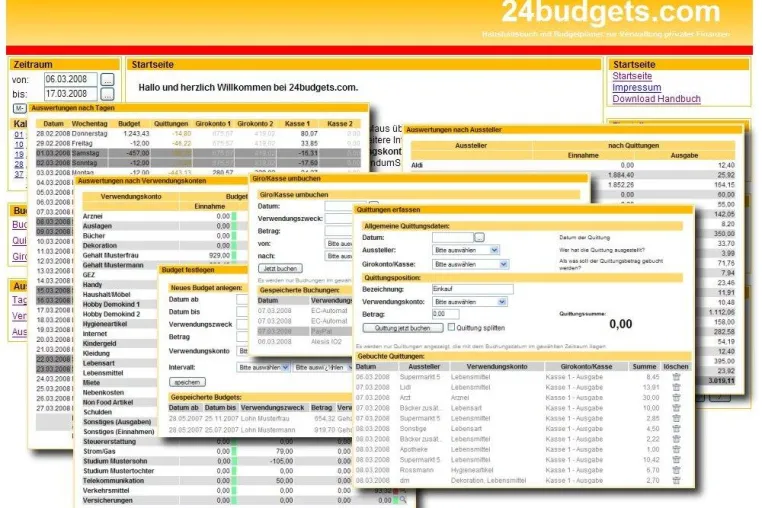Tick the 'Quittung splitten' checkbox
Screen dimensions: 762x508
[451, 327]
